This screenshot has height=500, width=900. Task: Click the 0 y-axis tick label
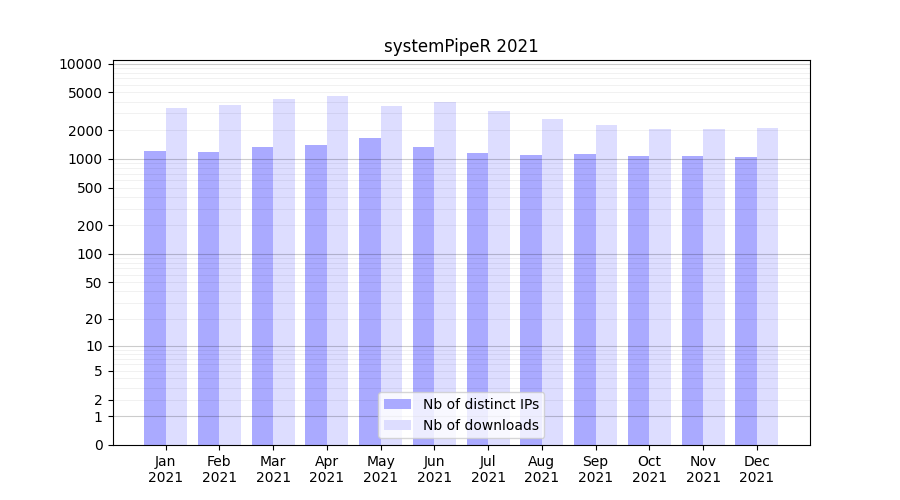[98, 445]
